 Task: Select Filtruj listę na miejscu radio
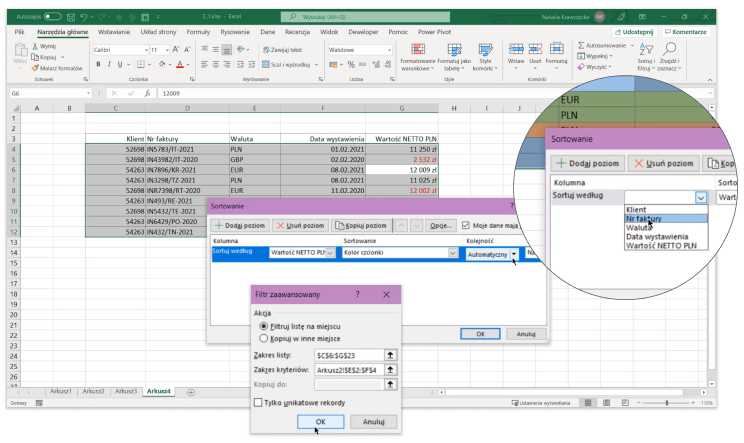(x=264, y=326)
